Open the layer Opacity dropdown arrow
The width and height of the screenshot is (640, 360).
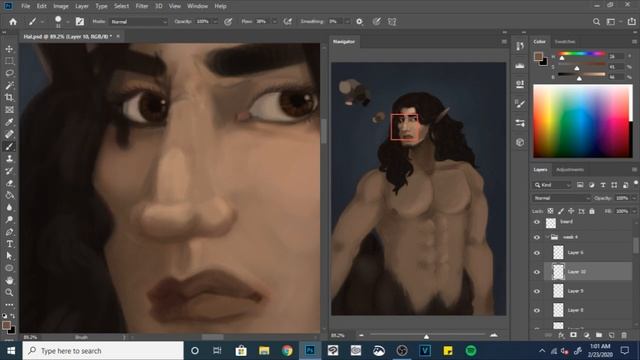[x=634, y=198]
